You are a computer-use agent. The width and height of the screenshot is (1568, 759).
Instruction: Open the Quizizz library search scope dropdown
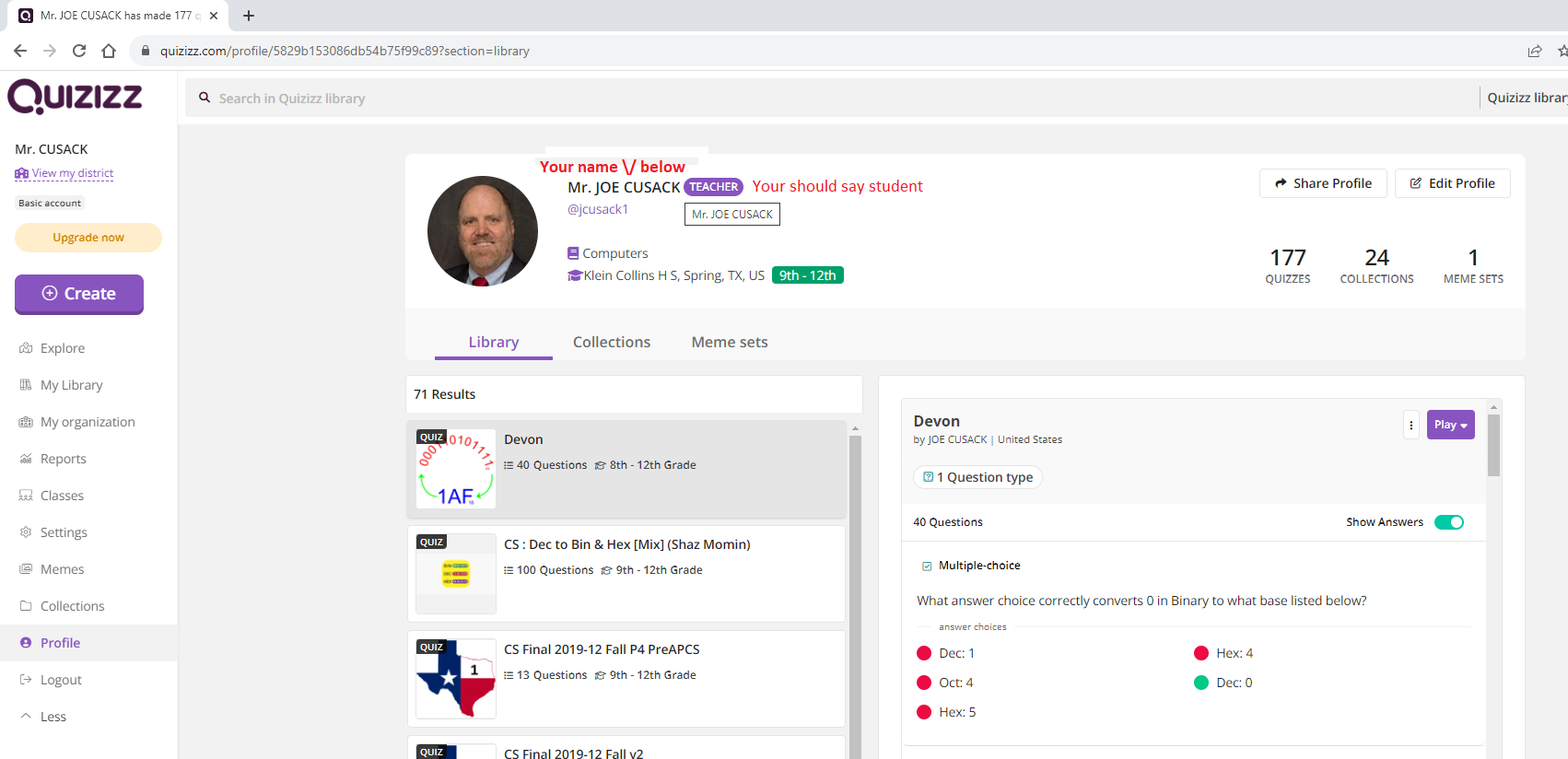1525,98
